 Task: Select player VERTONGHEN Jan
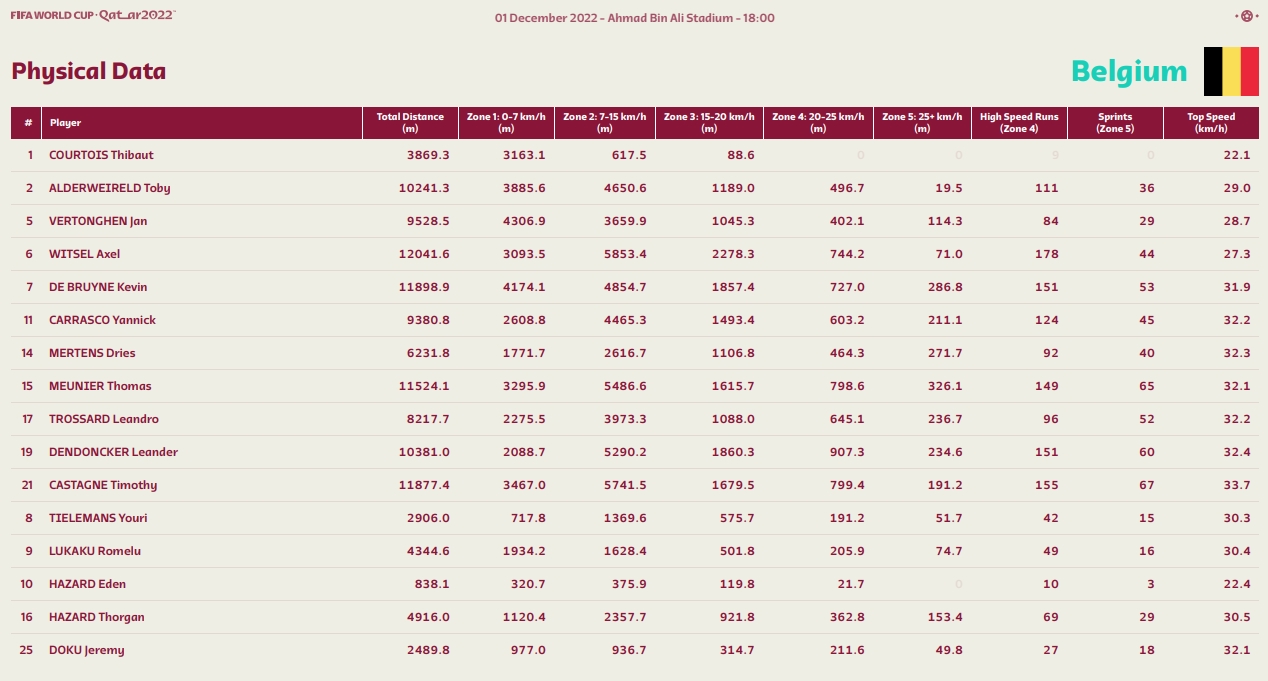click(98, 221)
